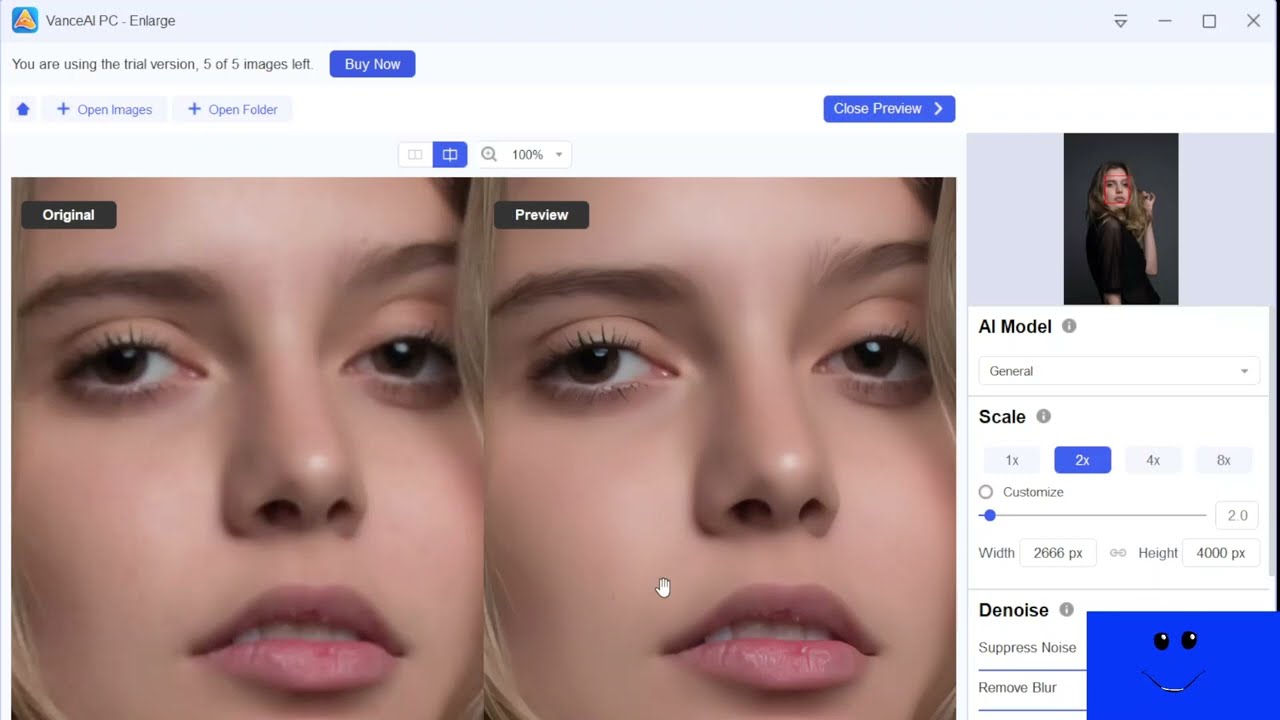Click Open Images
This screenshot has height=720, width=1280.
click(x=104, y=109)
